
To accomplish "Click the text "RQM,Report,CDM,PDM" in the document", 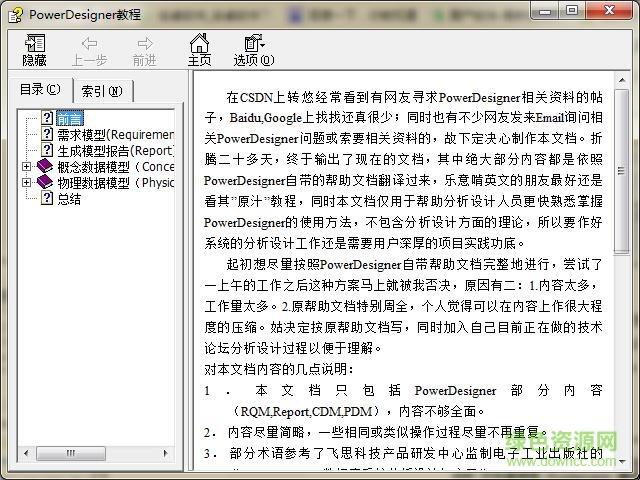I will click(x=307, y=411).
